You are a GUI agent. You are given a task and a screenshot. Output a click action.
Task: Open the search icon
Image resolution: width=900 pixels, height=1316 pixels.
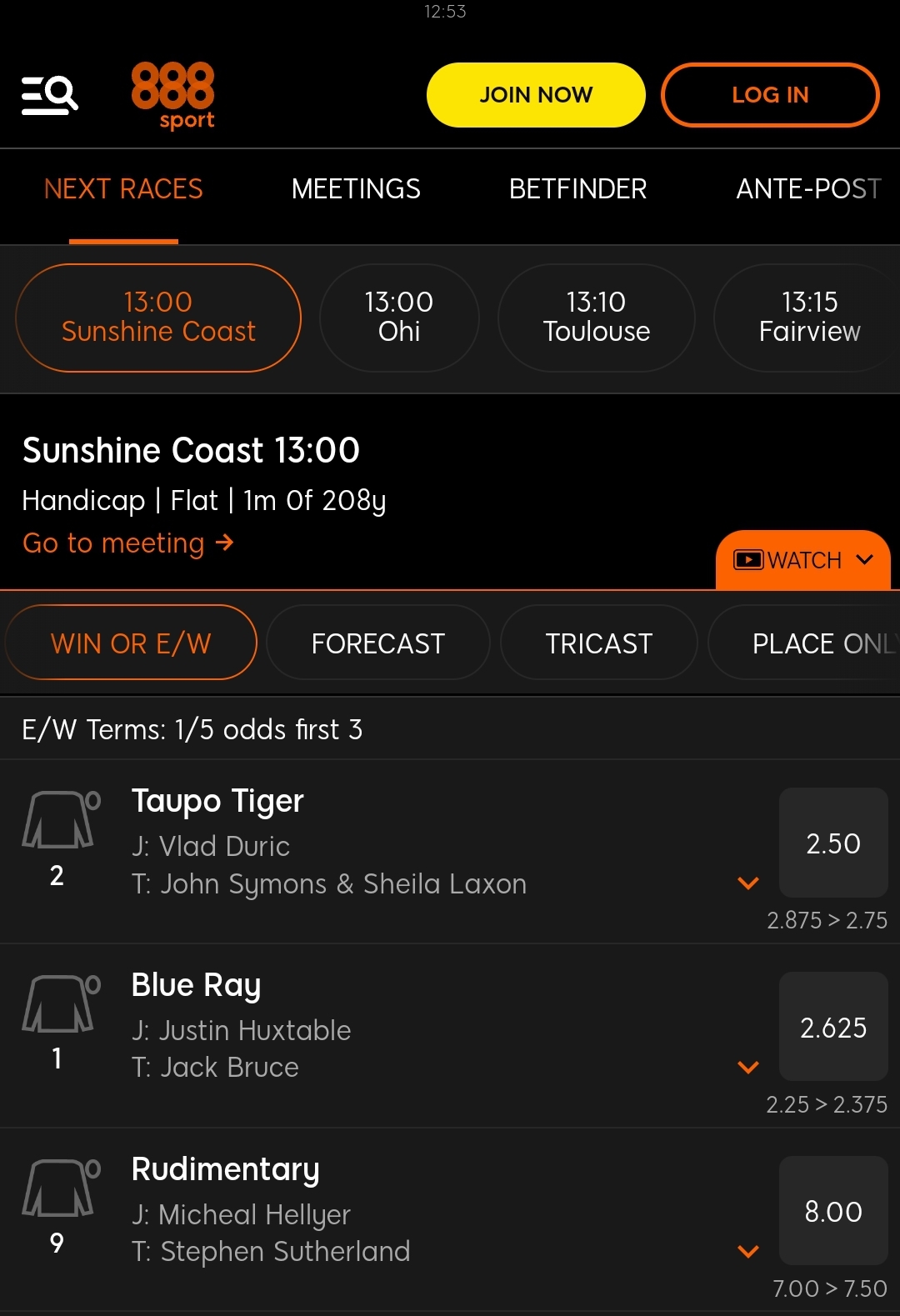click(48, 93)
